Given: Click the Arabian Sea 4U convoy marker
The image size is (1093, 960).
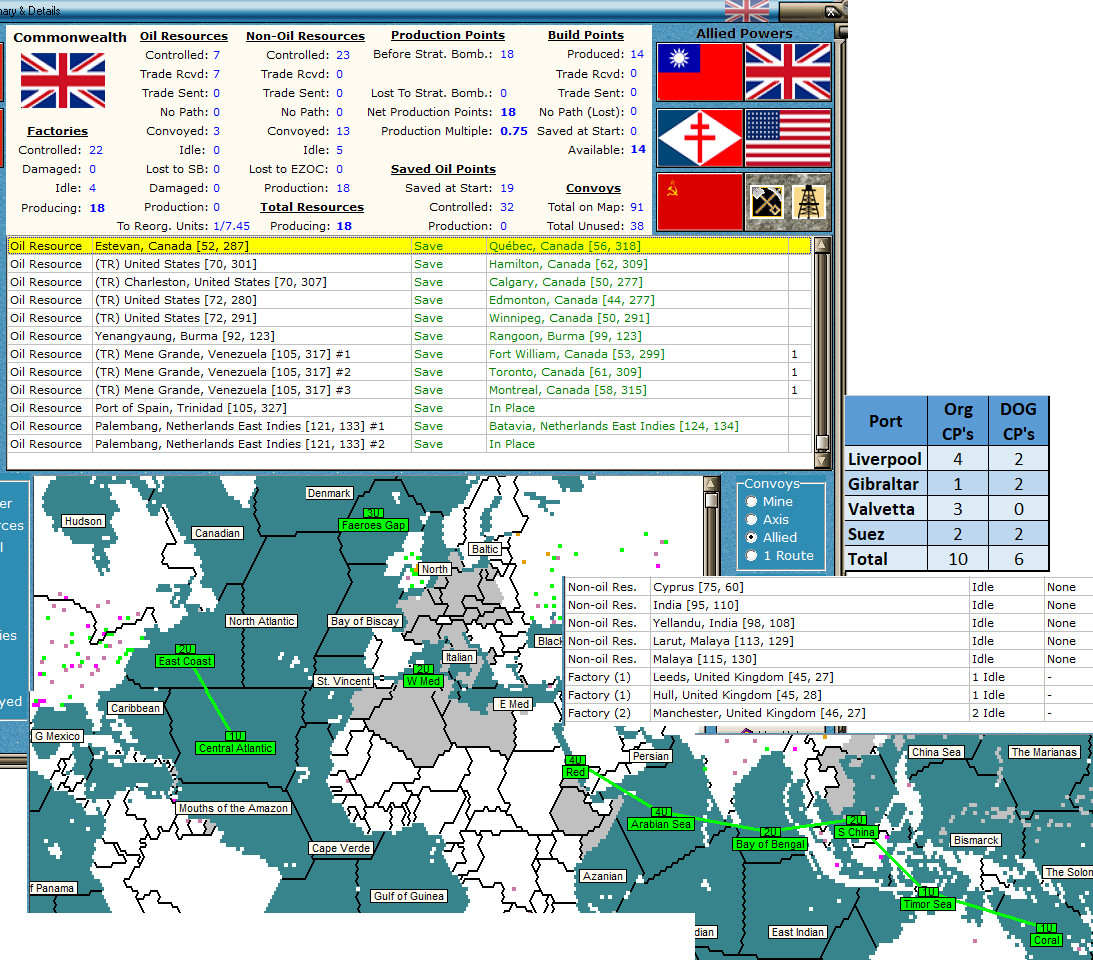Looking at the screenshot, I should click(661, 819).
